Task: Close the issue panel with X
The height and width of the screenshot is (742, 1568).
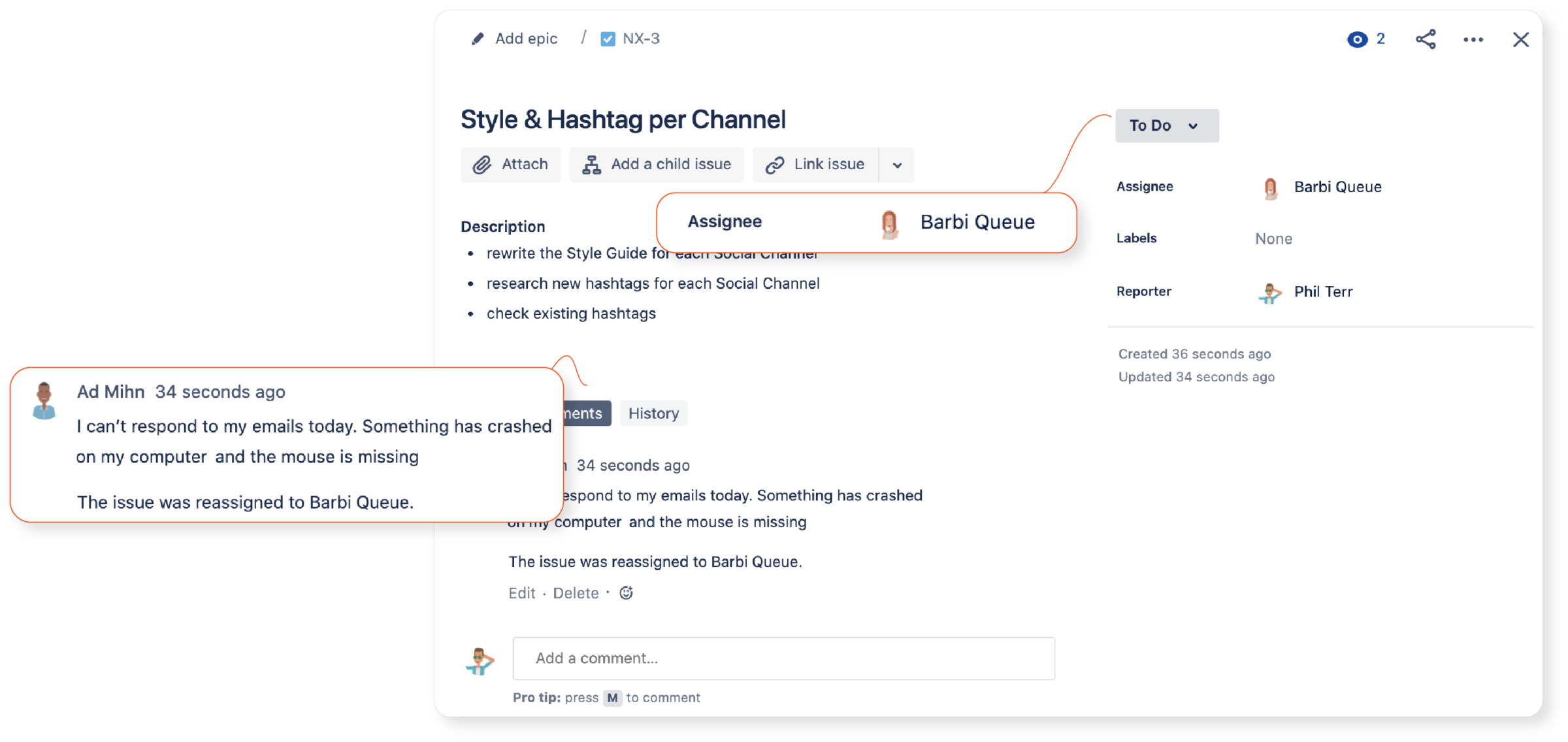Action: click(1521, 40)
